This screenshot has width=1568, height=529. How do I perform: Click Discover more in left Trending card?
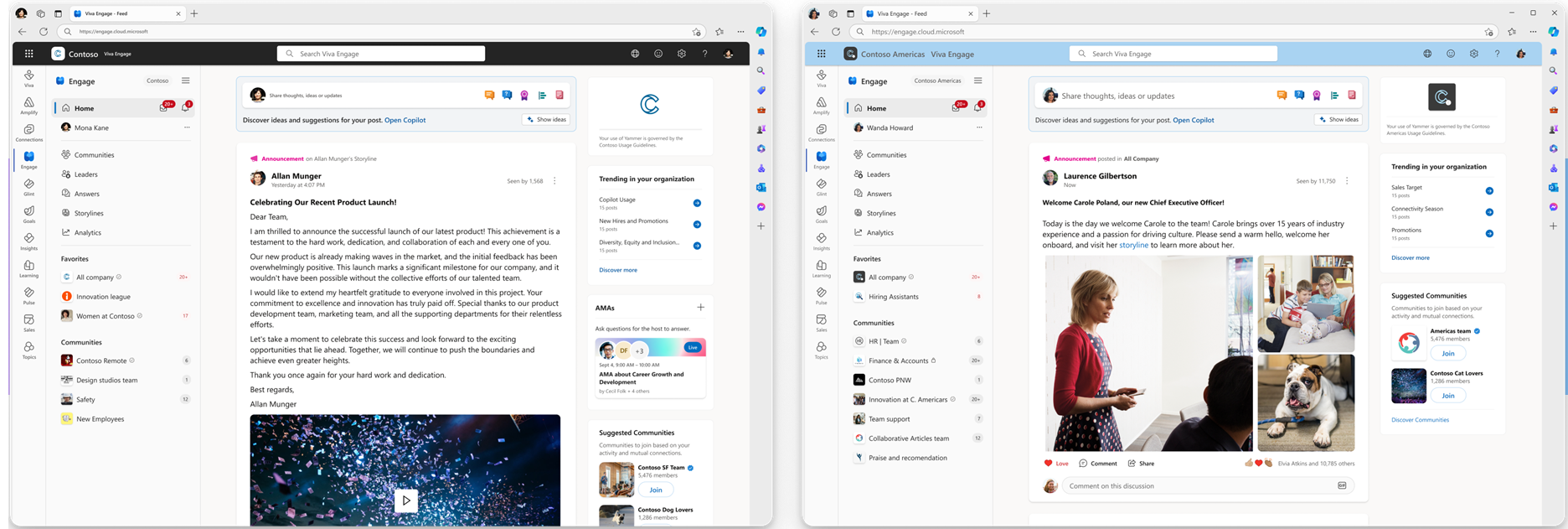tap(618, 270)
